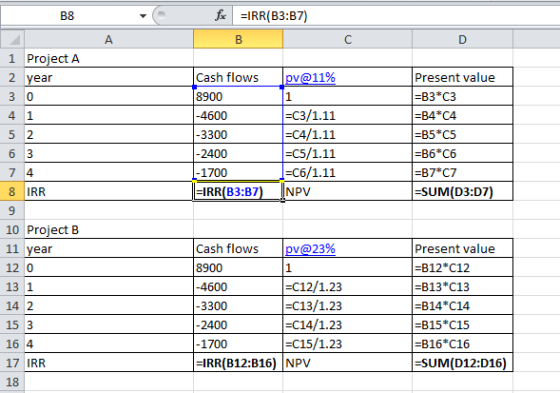560x393 pixels.
Task: Click cell with =B5*C5
Action: click(x=462, y=134)
